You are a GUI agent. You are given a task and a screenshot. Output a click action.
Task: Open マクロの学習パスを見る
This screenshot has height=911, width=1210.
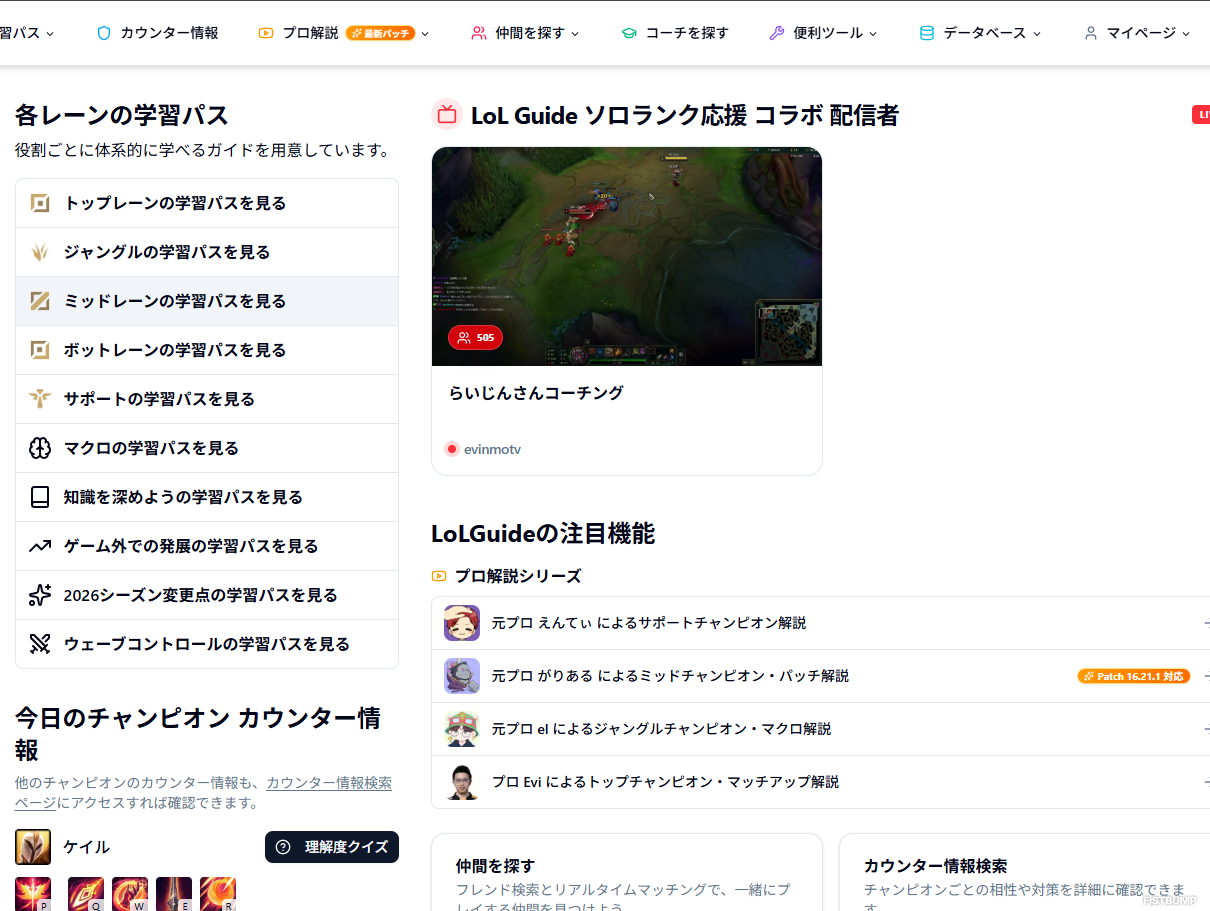[x=207, y=448]
